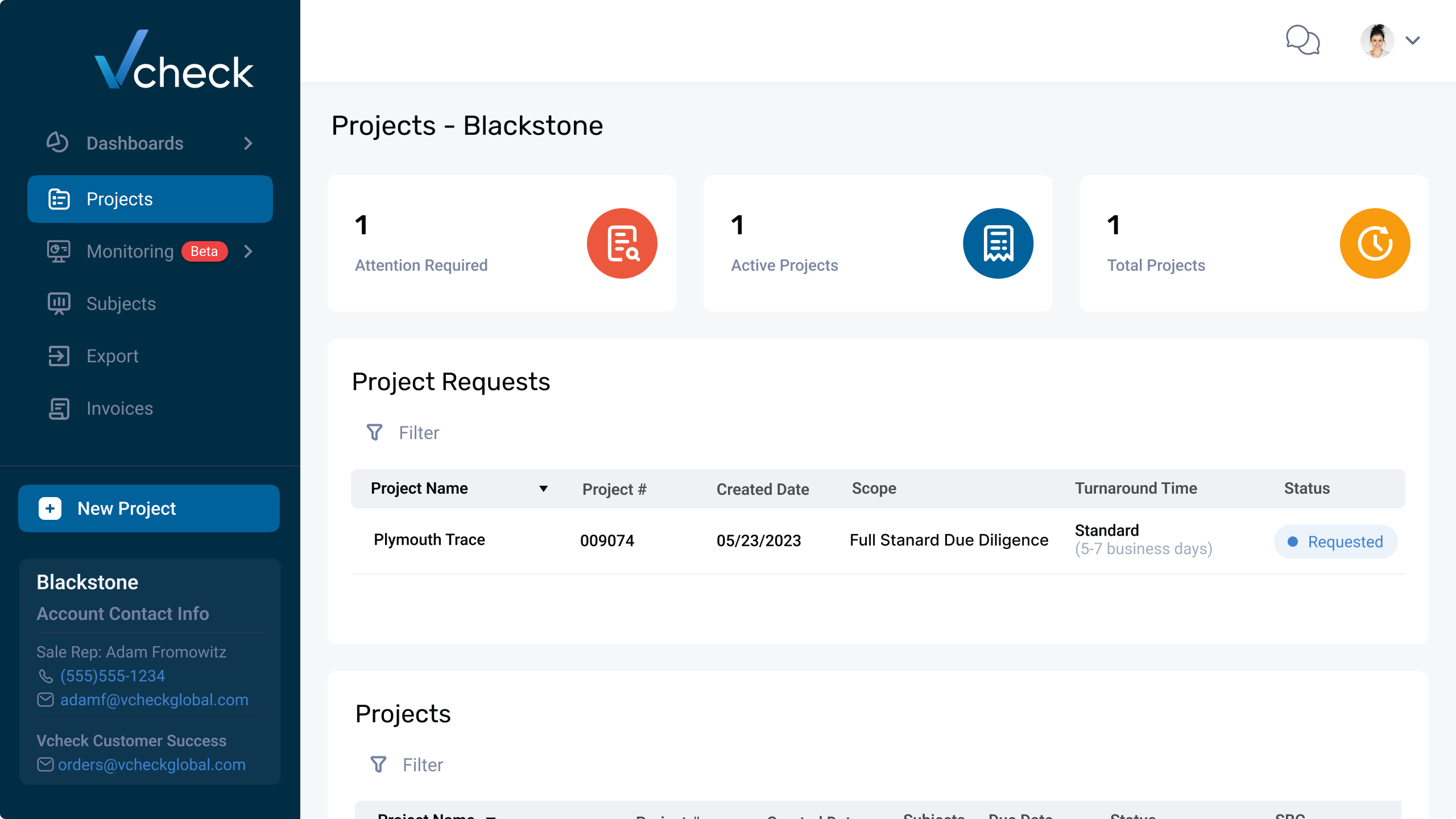Click project number 009074
This screenshot has height=819, width=1456.
(x=607, y=540)
